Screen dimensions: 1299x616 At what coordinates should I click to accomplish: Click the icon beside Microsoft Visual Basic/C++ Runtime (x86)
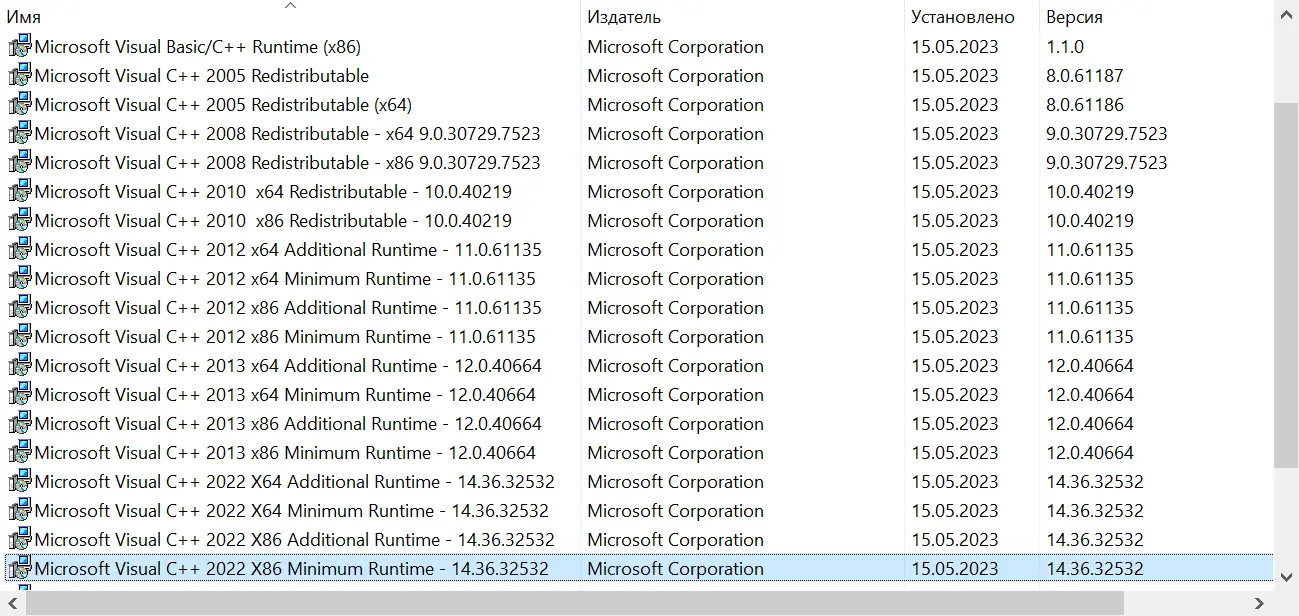20,46
